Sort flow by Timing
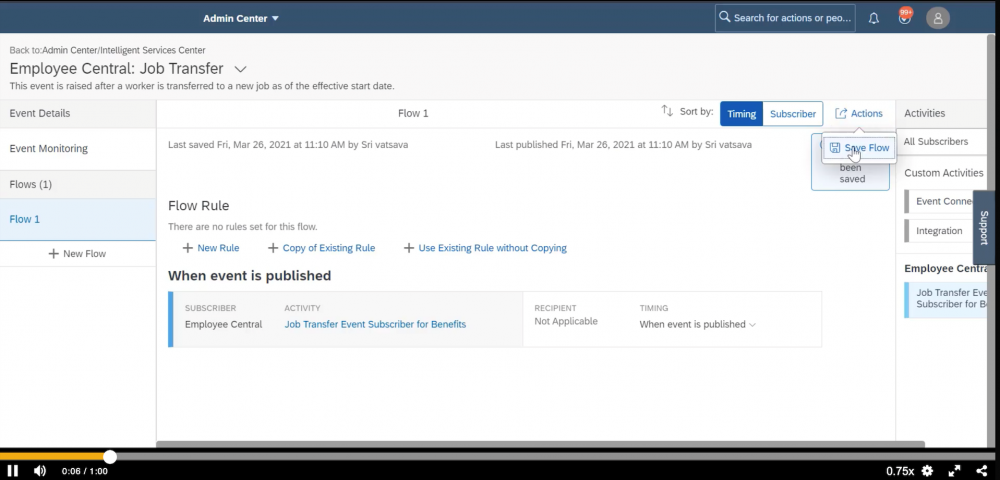 (742, 113)
